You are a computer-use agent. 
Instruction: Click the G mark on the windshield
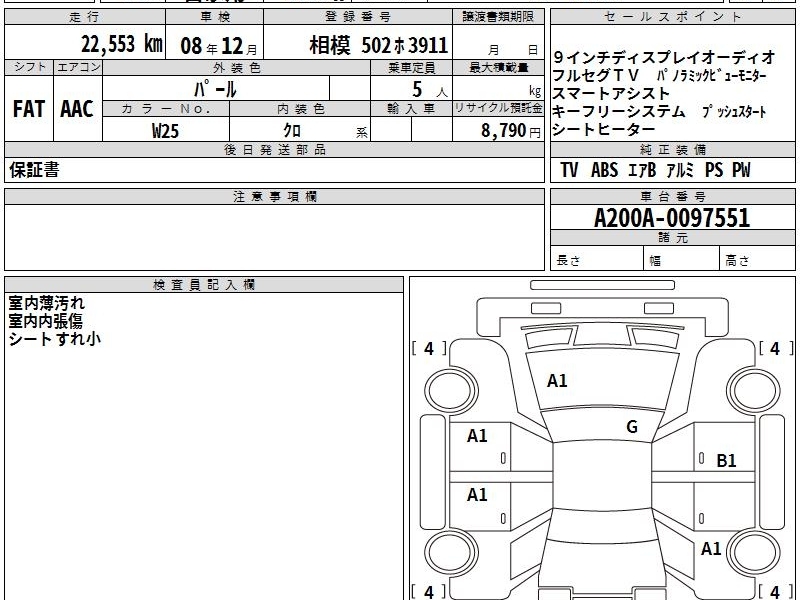(x=632, y=427)
